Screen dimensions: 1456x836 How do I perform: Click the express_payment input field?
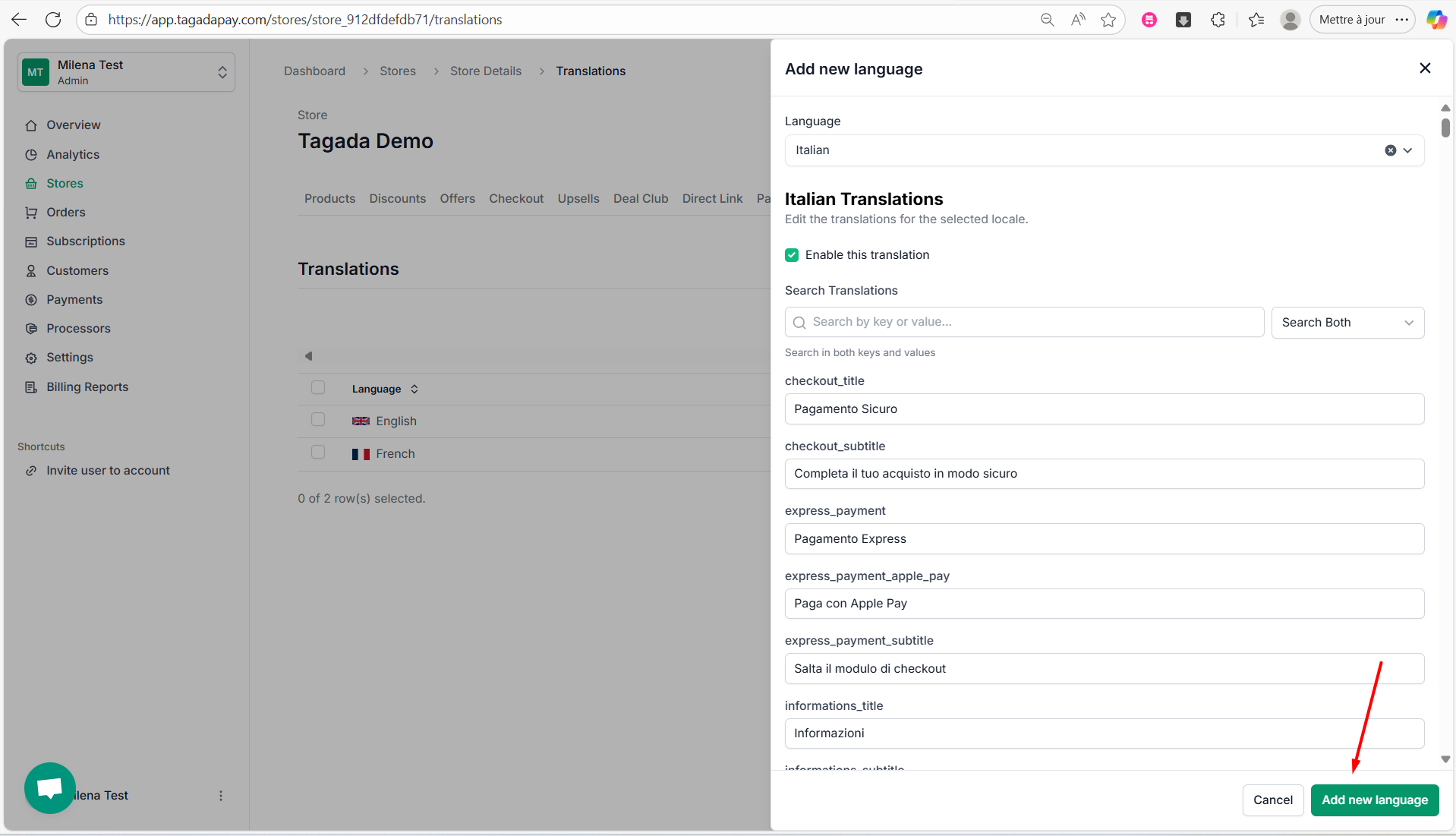1104,539
